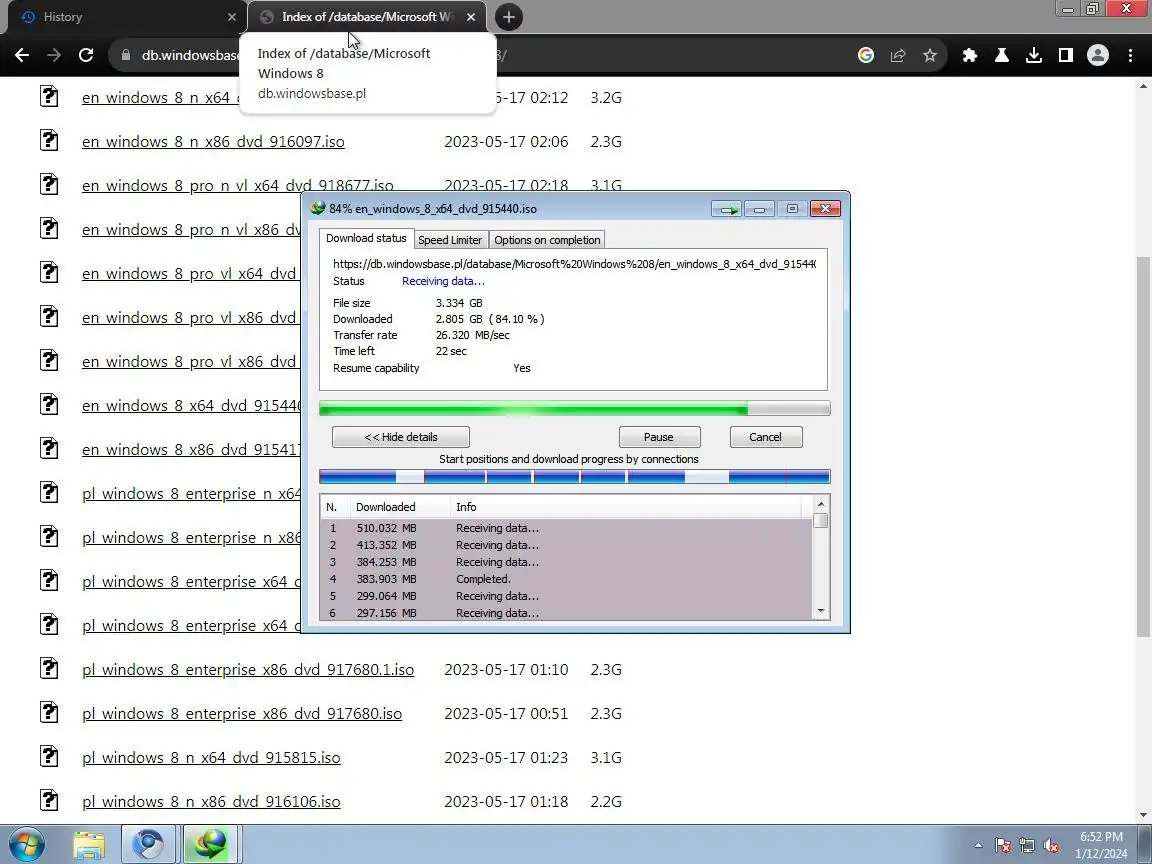Click site lock icon in address bar
The image size is (1152, 864).
point(125,55)
